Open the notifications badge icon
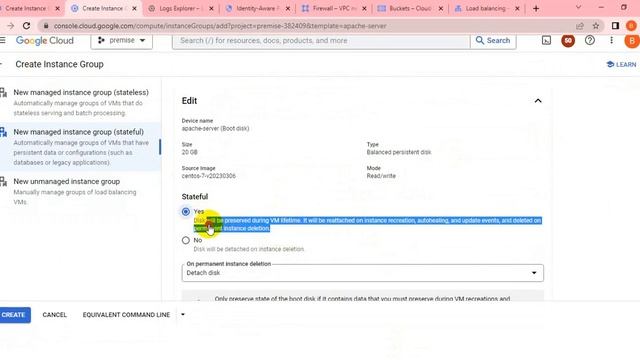 pos(568,40)
